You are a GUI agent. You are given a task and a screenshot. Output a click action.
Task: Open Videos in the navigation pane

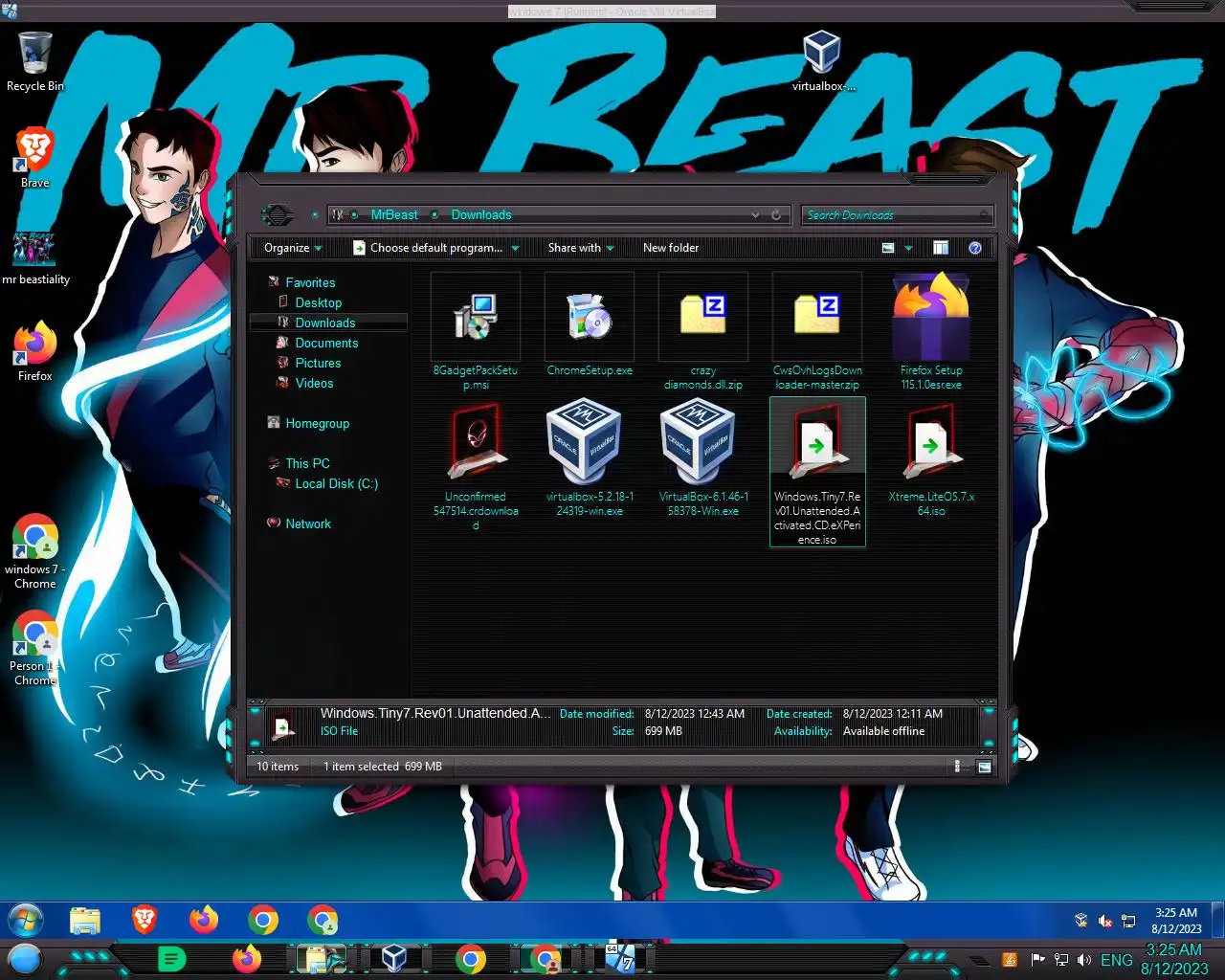(x=314, y=383)
